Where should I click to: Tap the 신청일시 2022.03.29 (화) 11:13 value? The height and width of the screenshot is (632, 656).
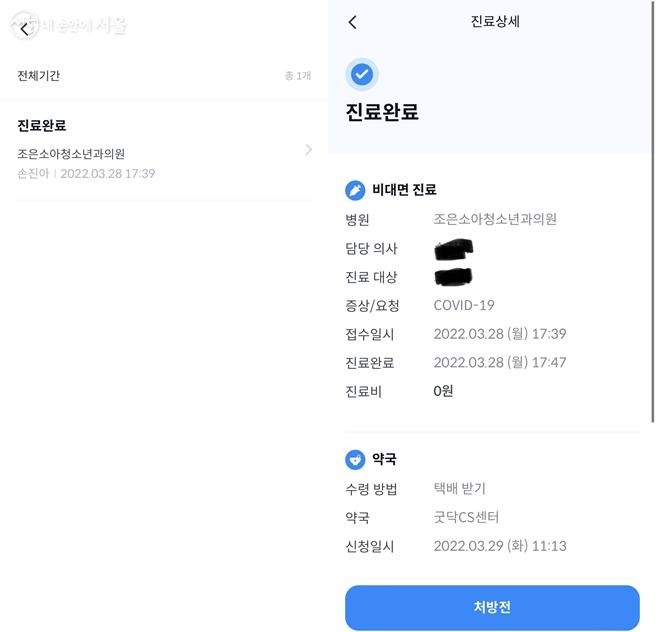(500, 546)
